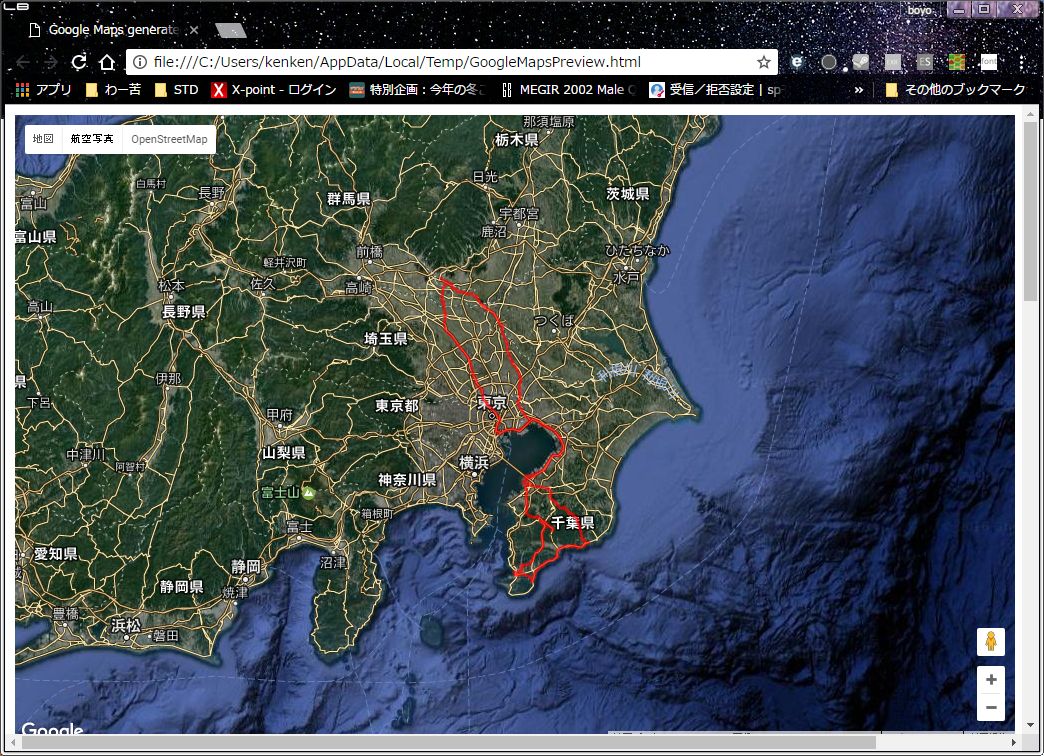The height and width of the screenshot is (756, 1044).
Task: Open the Steam extension icon
Action: [860, 62]
